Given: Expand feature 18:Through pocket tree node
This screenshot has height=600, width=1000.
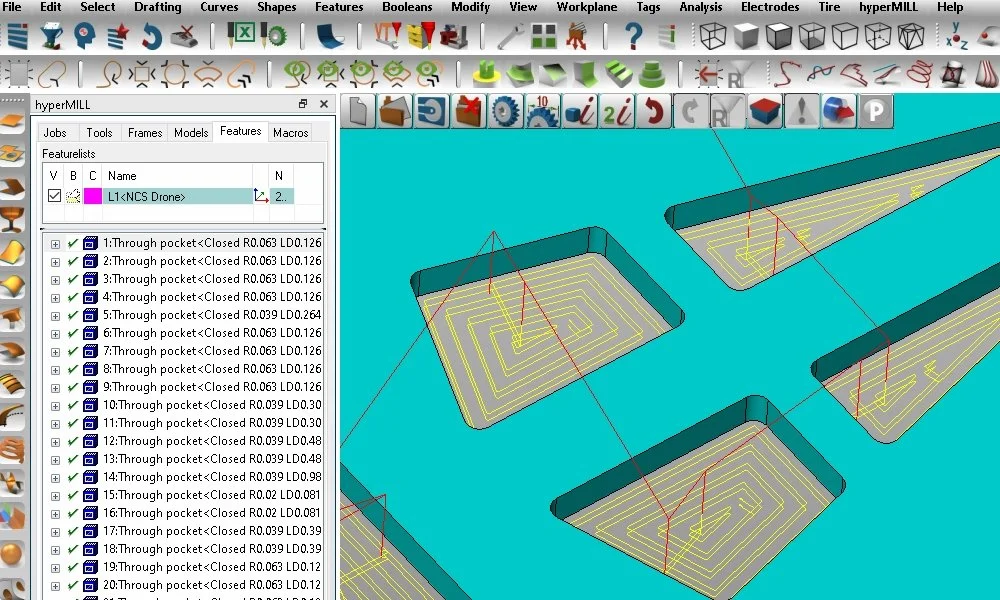Looking at the screenshot, I should tap(55, 550).
